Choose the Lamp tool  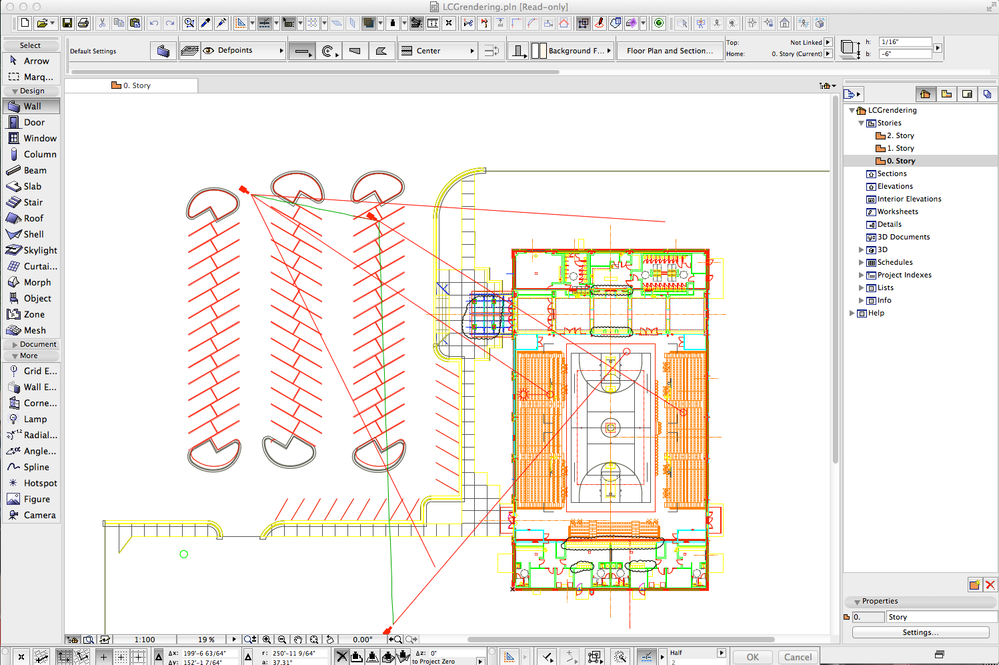point(32,418)
